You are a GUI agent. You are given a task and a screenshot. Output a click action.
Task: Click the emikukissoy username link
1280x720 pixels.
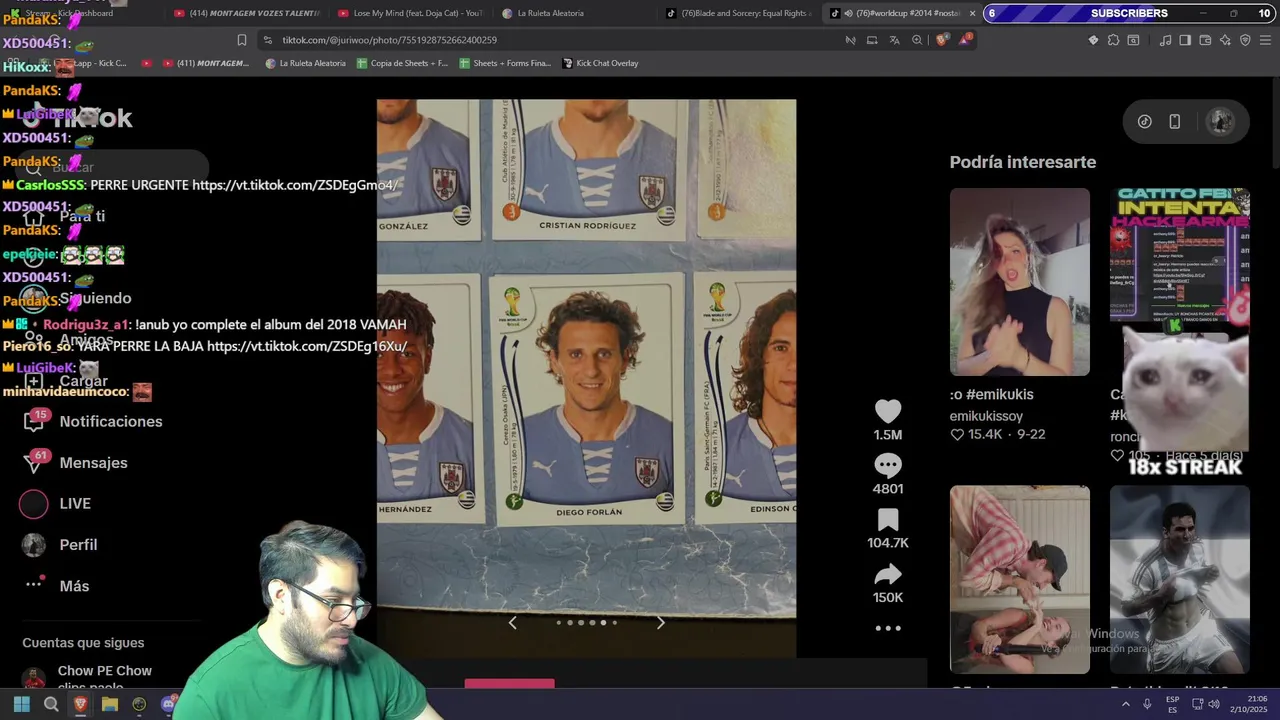click(986, 416)
